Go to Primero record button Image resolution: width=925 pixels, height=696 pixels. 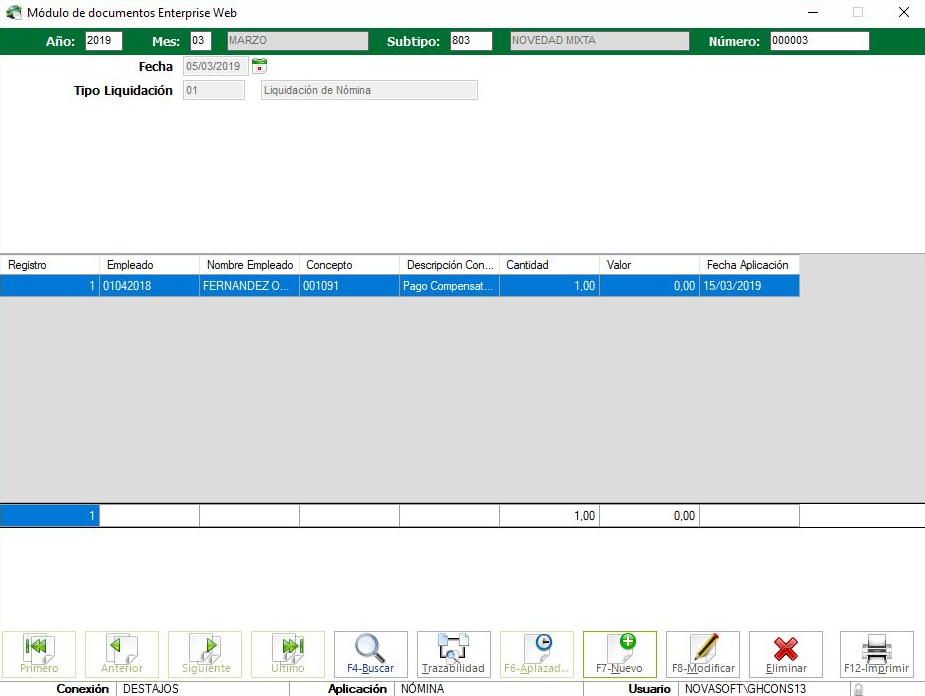click(x=39, y=654)
